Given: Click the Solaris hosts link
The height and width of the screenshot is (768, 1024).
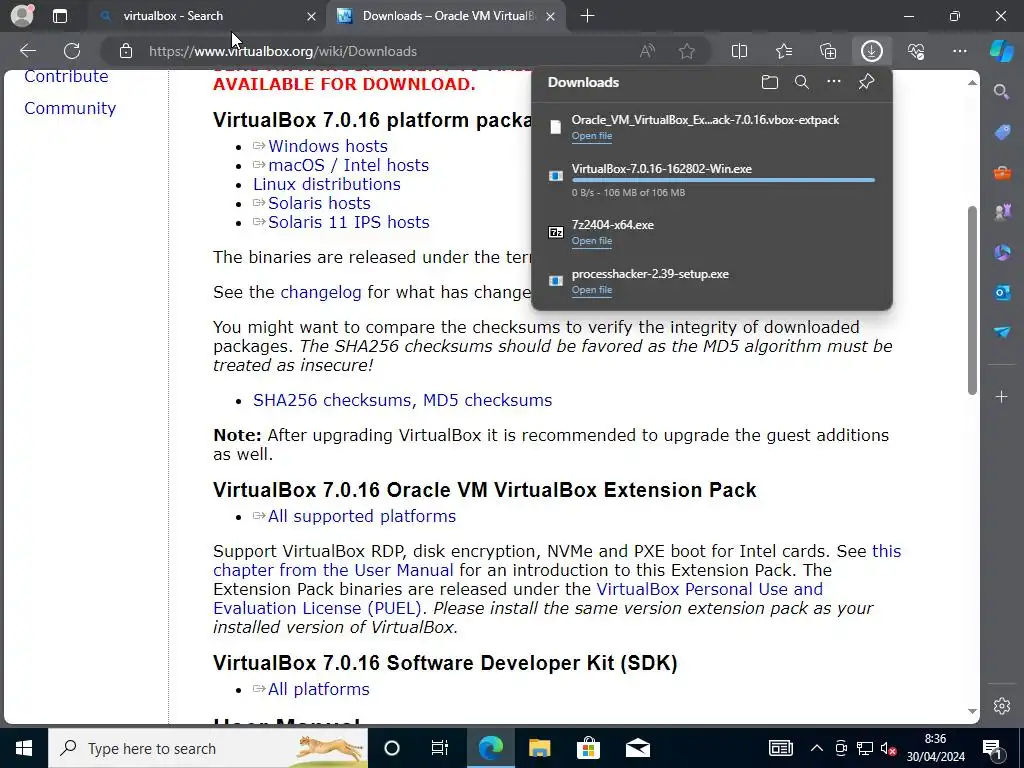Looking at the screenshot, I should tap(319, 203).
